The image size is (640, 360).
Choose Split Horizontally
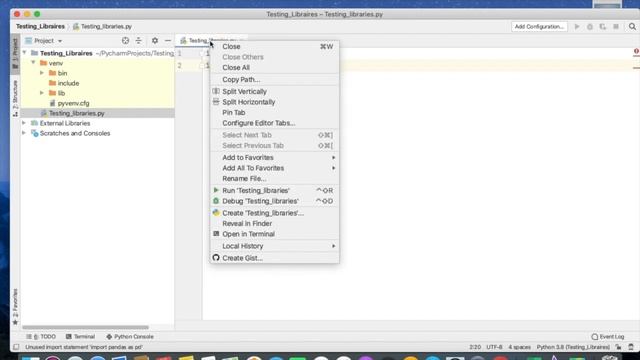(275, 102)
